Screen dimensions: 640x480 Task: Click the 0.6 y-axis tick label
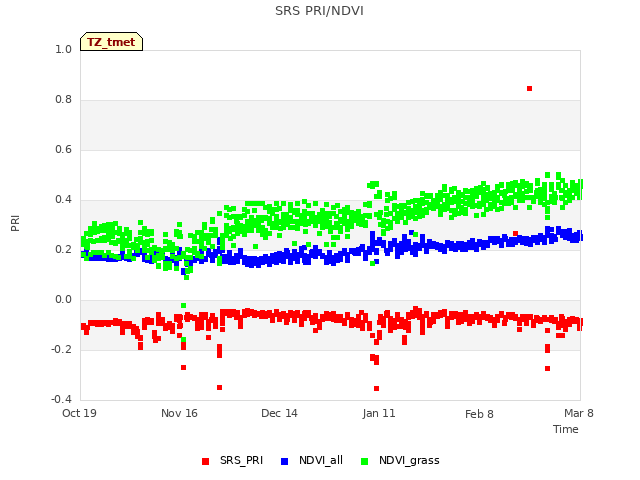point(63,149)
